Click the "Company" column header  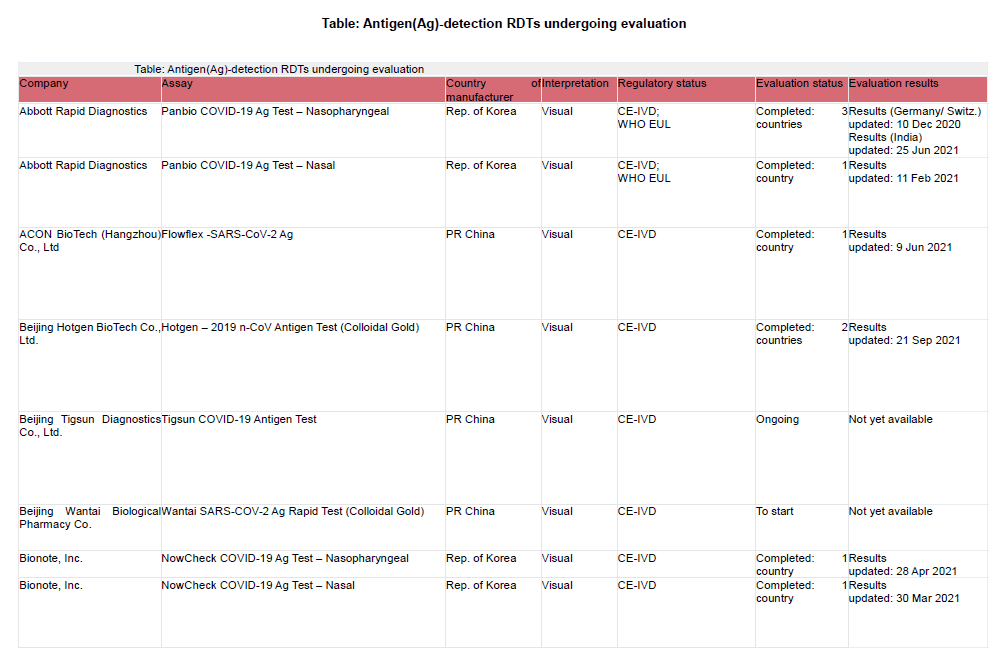click(x=44, y=84)
